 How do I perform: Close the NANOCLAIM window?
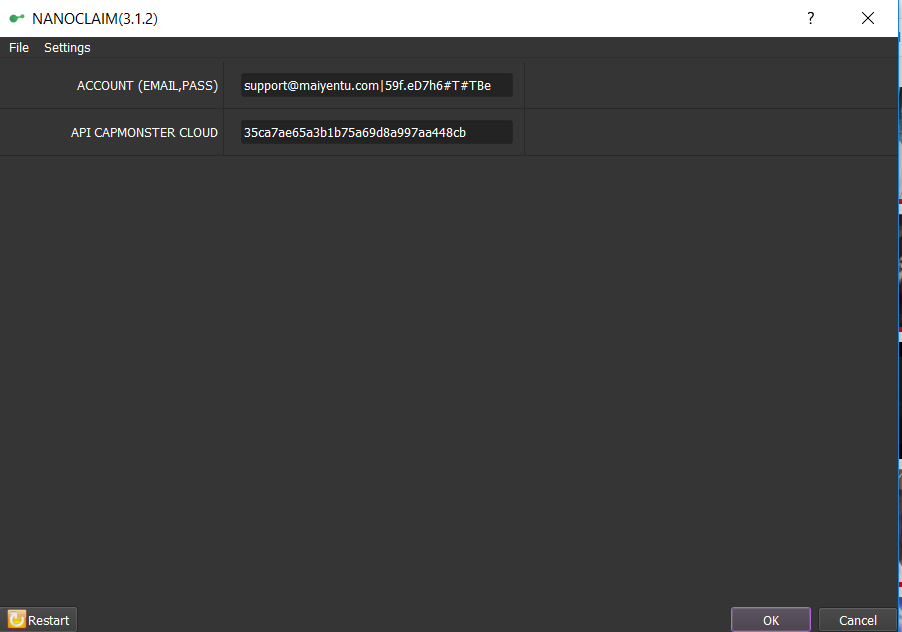(x=867, y=18)
